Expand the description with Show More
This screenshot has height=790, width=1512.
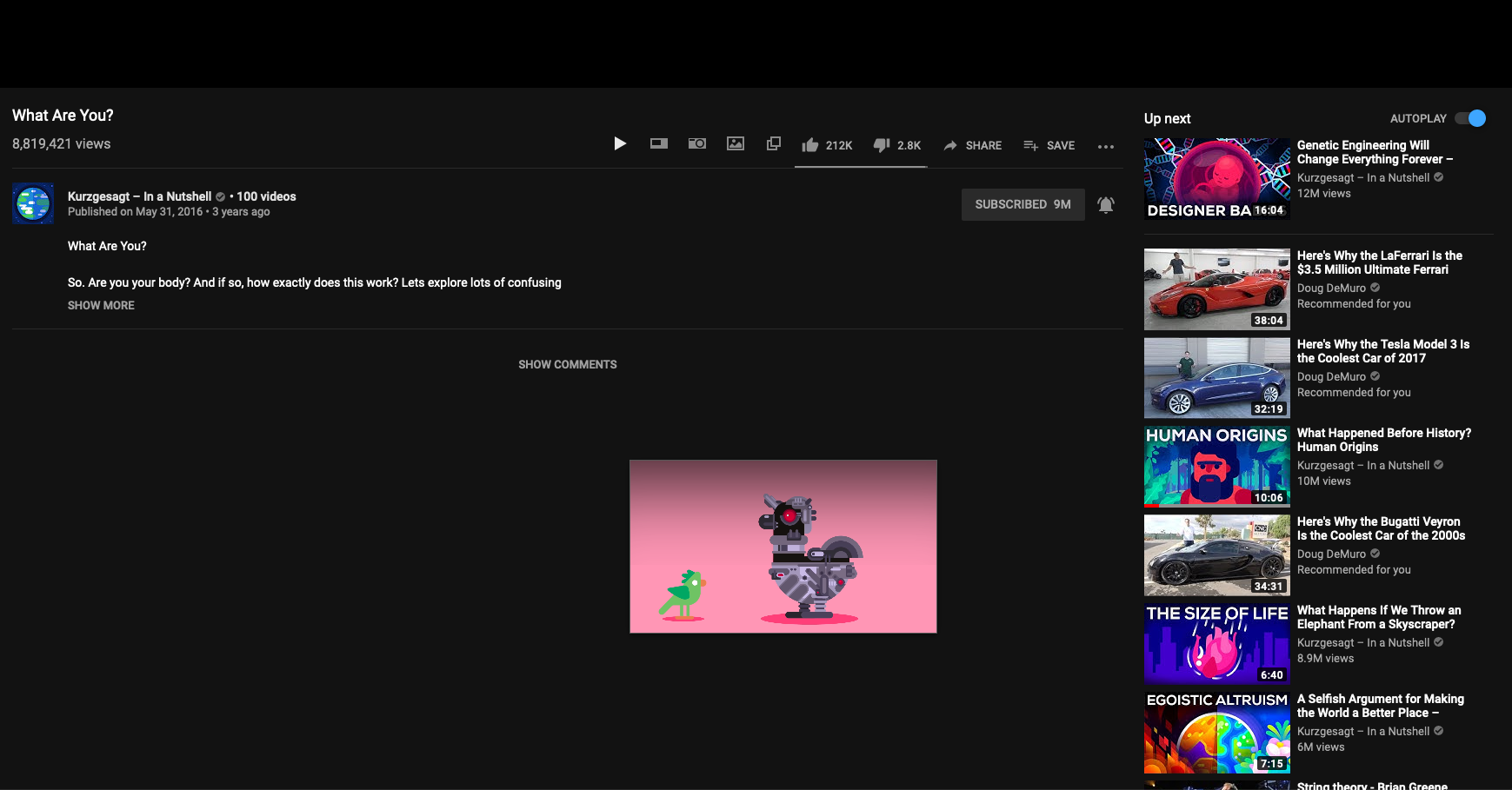click(101, 305)
